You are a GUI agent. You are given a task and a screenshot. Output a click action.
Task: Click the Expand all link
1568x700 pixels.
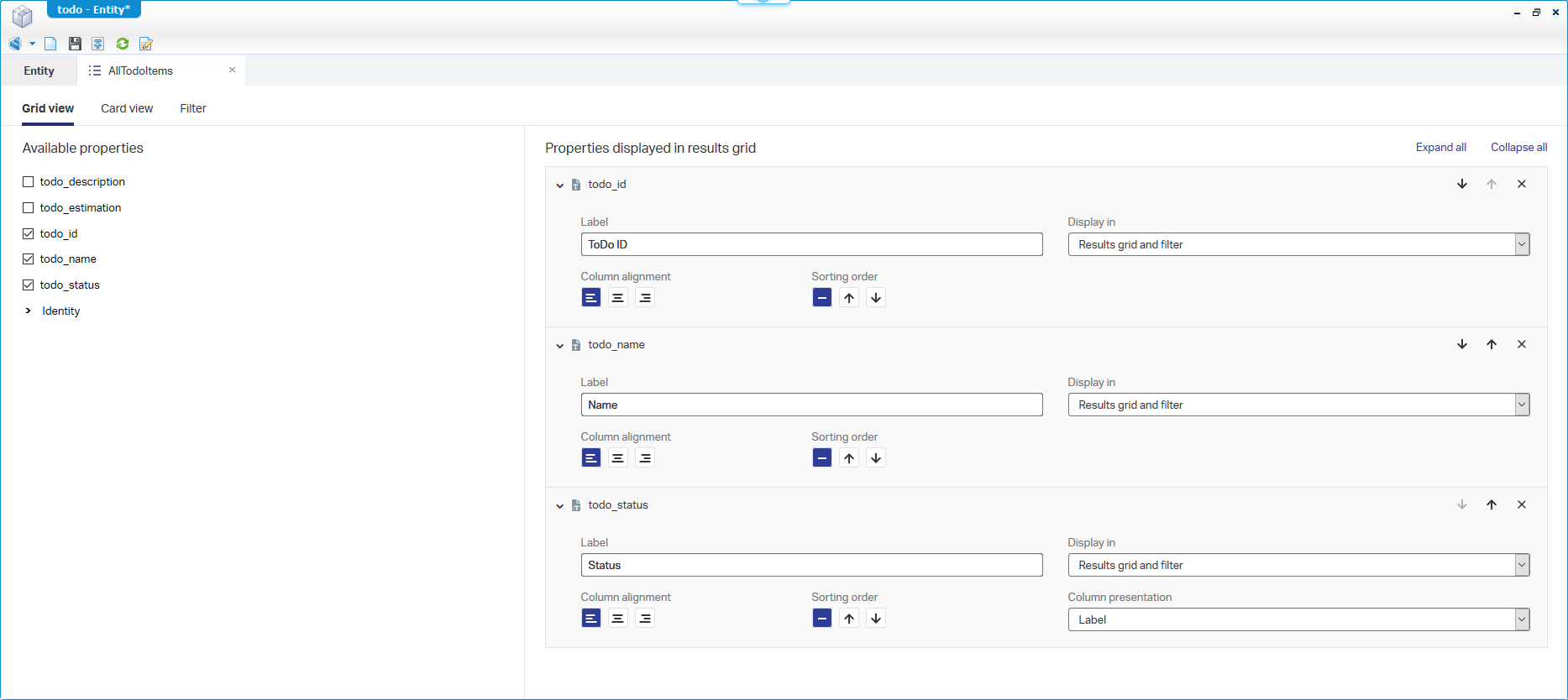(x=1440, y=147)
